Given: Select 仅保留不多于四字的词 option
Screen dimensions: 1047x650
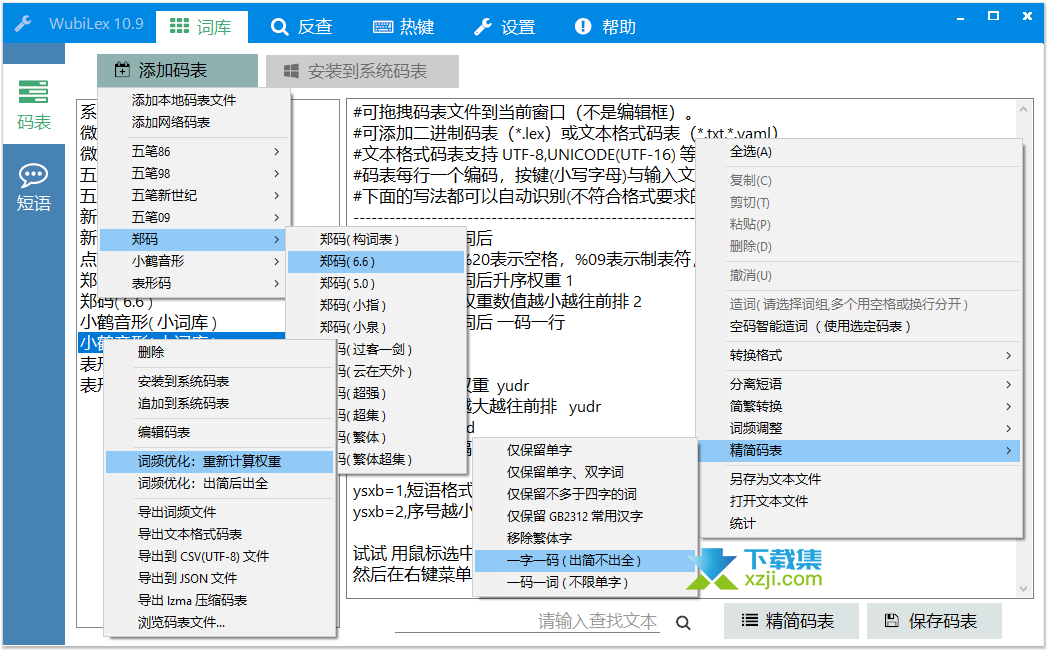Looking at the screenshot, I should [x=584, y=494].
